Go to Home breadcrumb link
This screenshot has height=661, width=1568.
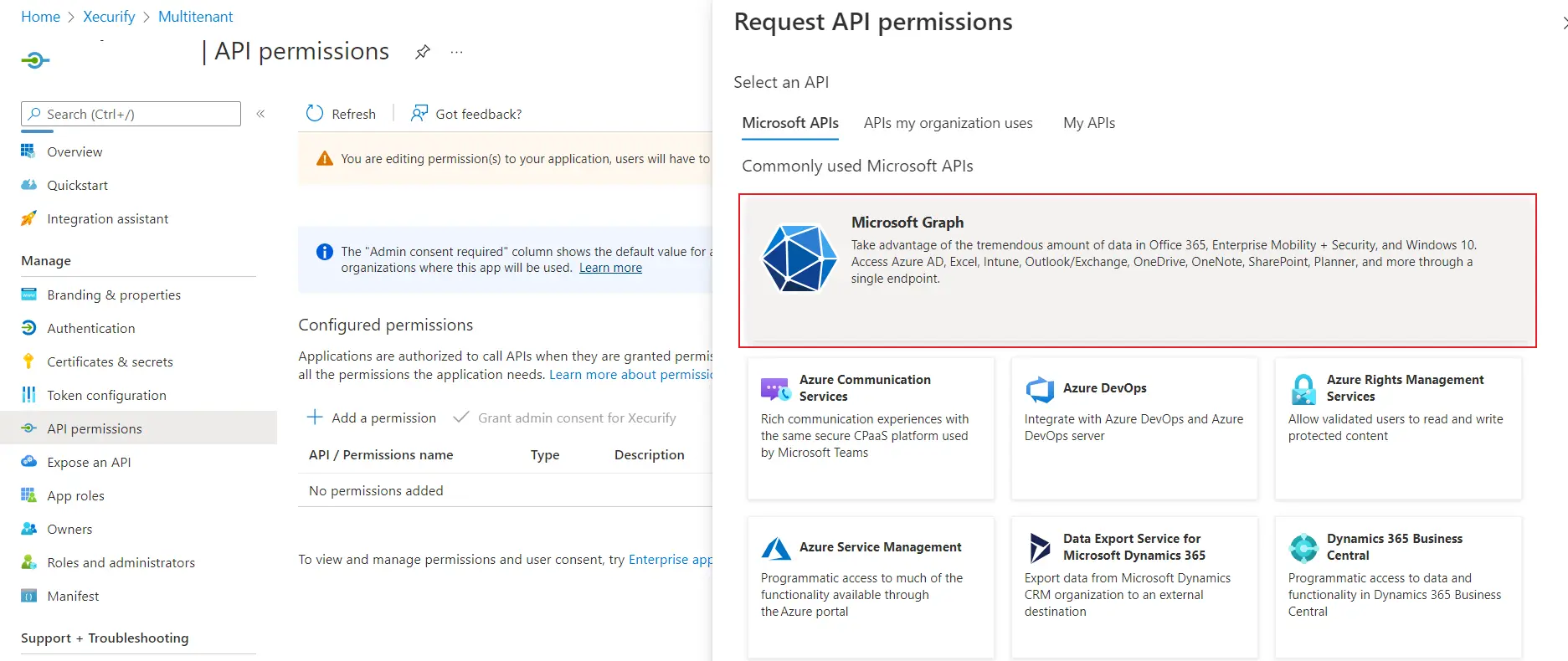point(40,17)
